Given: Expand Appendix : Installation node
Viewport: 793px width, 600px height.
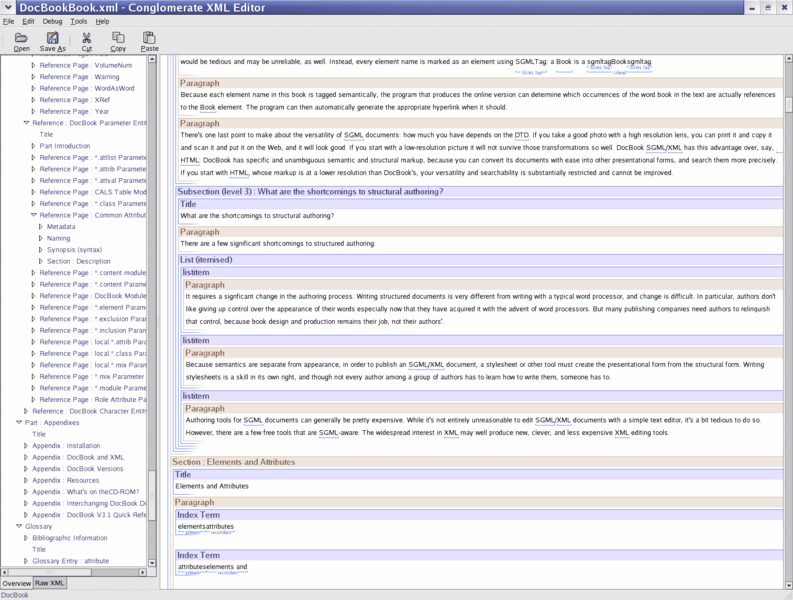Looking at the screenshot, I should (x=26, y=446).
